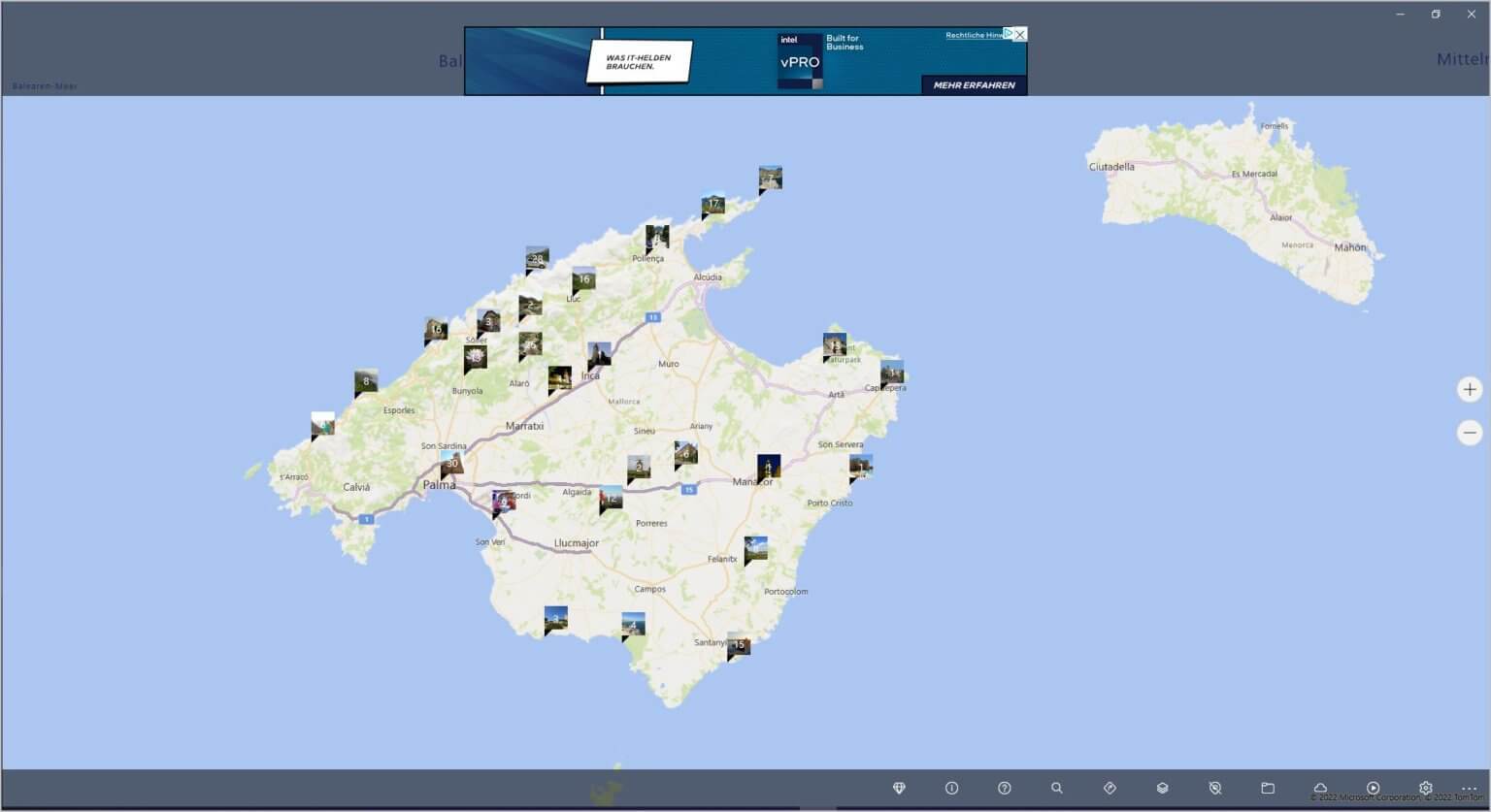Open the magnifier search icon
The image size is (1491, 812).
[x=1056, y=788]
